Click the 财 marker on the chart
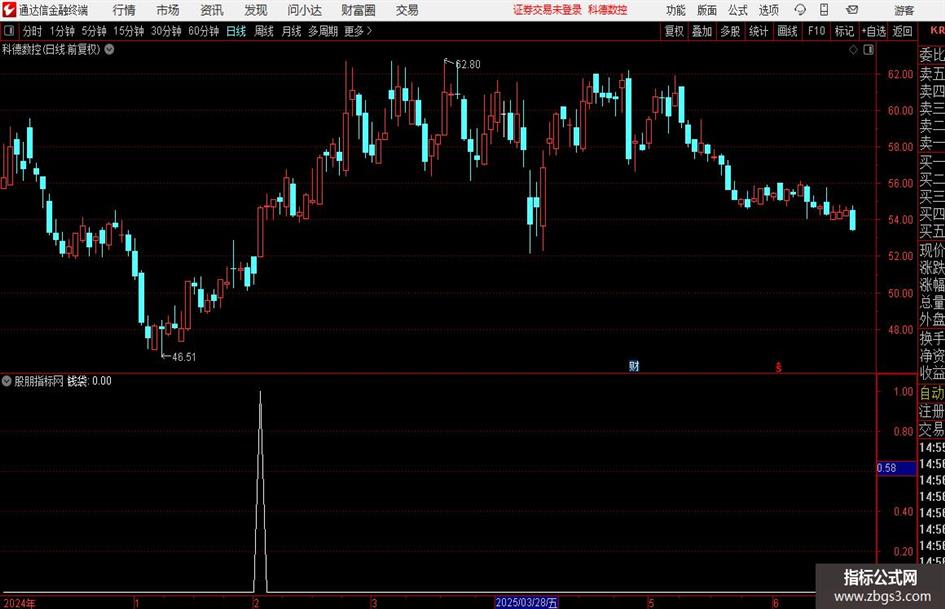 pos(634,366)
